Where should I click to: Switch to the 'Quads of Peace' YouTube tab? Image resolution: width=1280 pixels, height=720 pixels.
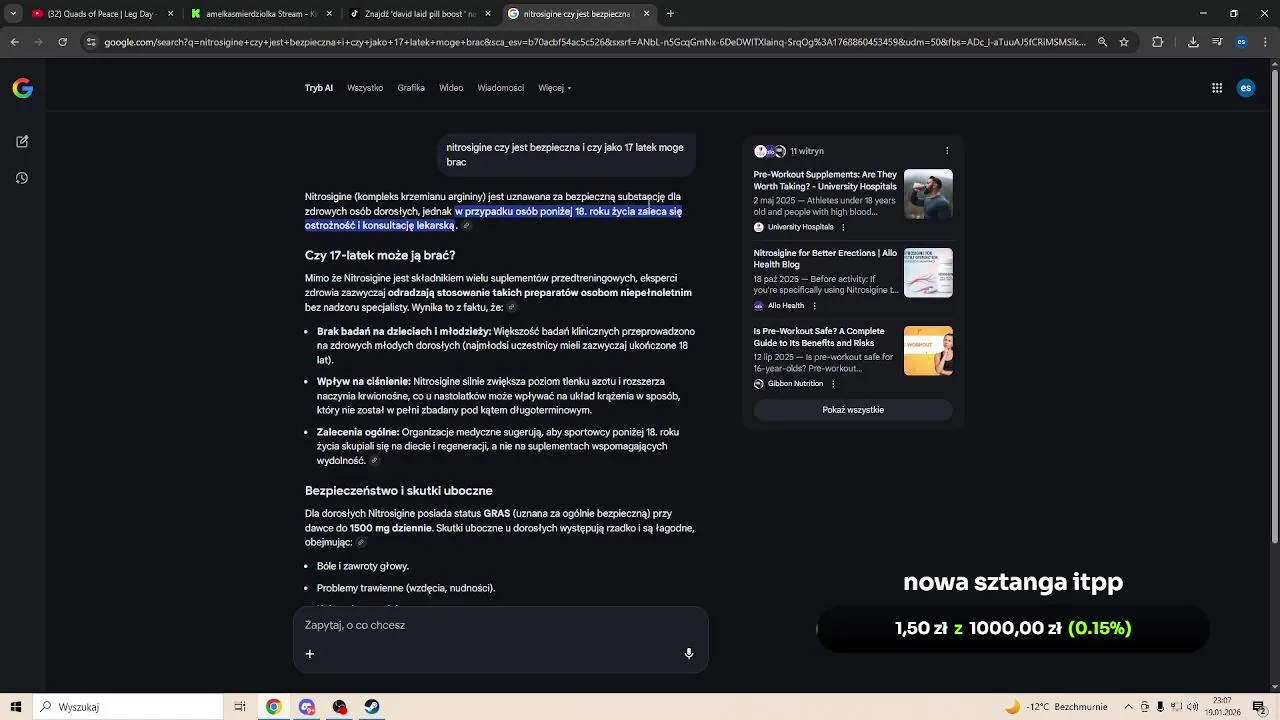102,14
